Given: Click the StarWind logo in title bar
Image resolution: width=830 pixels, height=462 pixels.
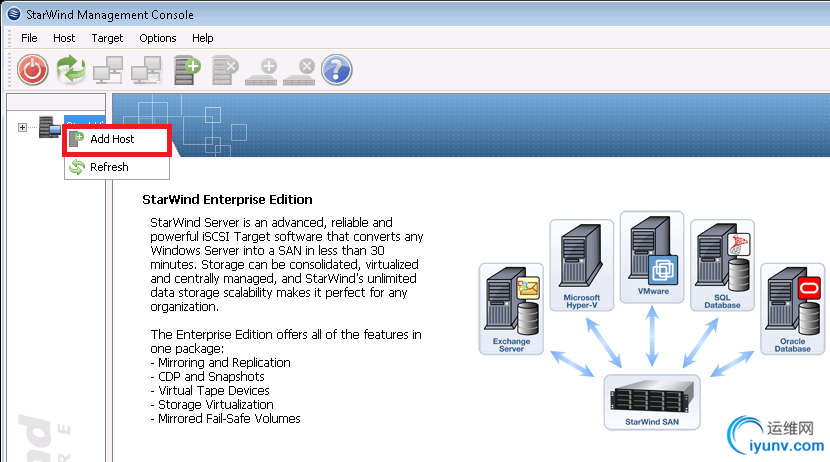Looking at the screenshot, I should coord(14,14).
